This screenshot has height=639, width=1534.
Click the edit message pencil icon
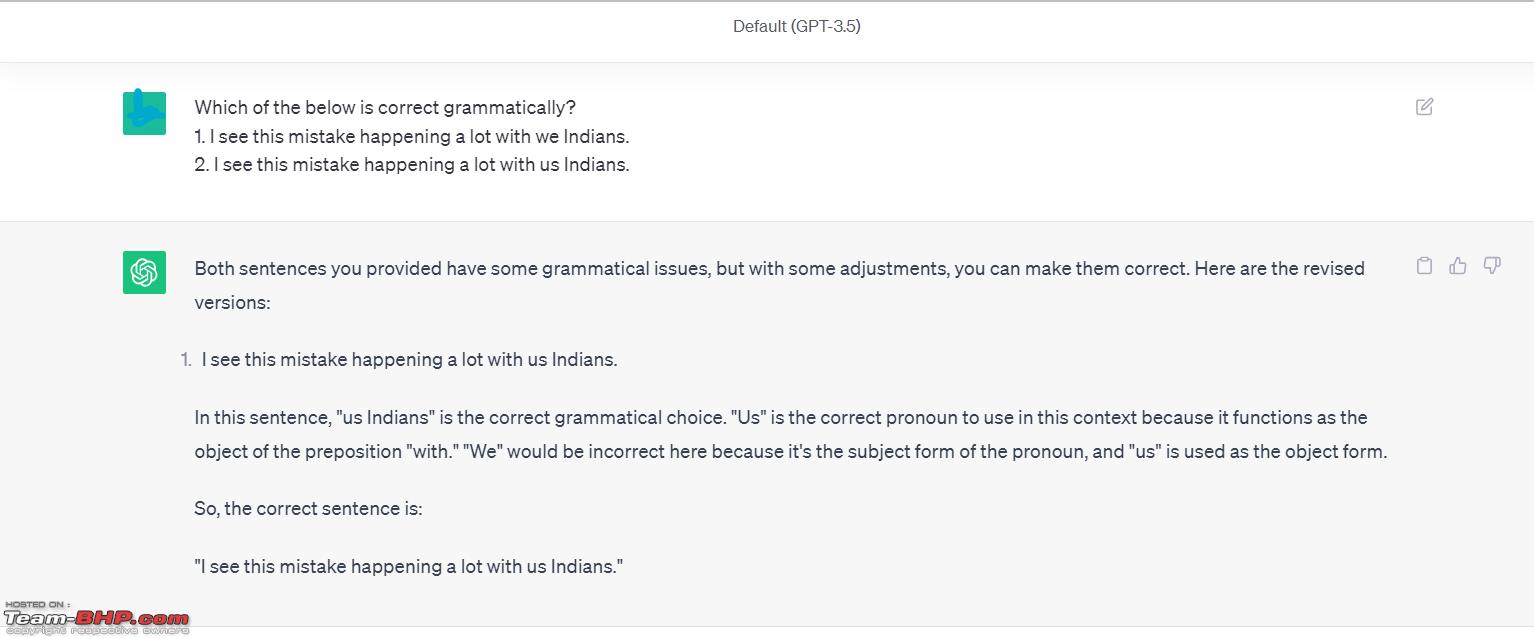click(1424, 107)
